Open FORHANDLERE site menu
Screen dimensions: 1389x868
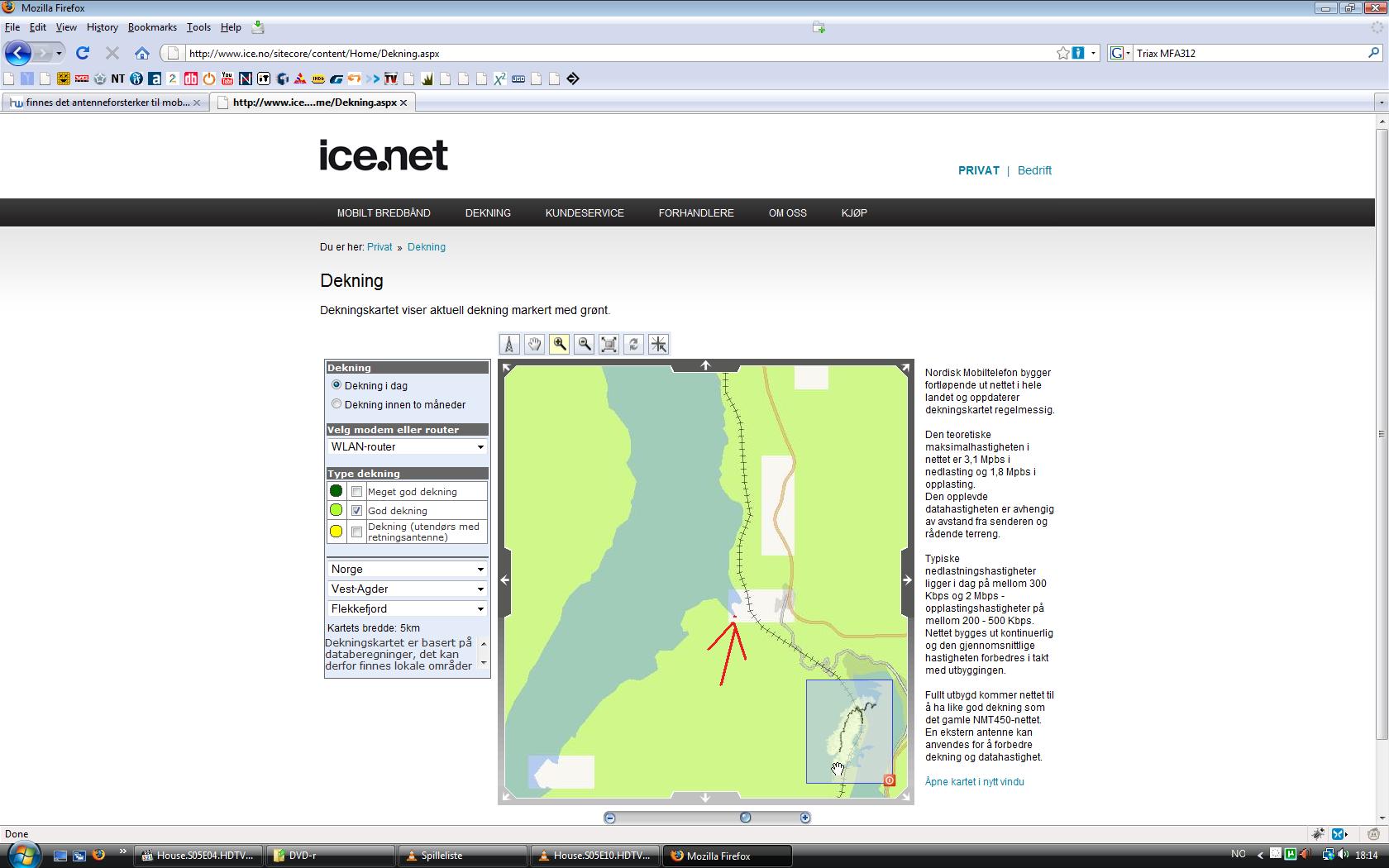(x=696, y=213)
